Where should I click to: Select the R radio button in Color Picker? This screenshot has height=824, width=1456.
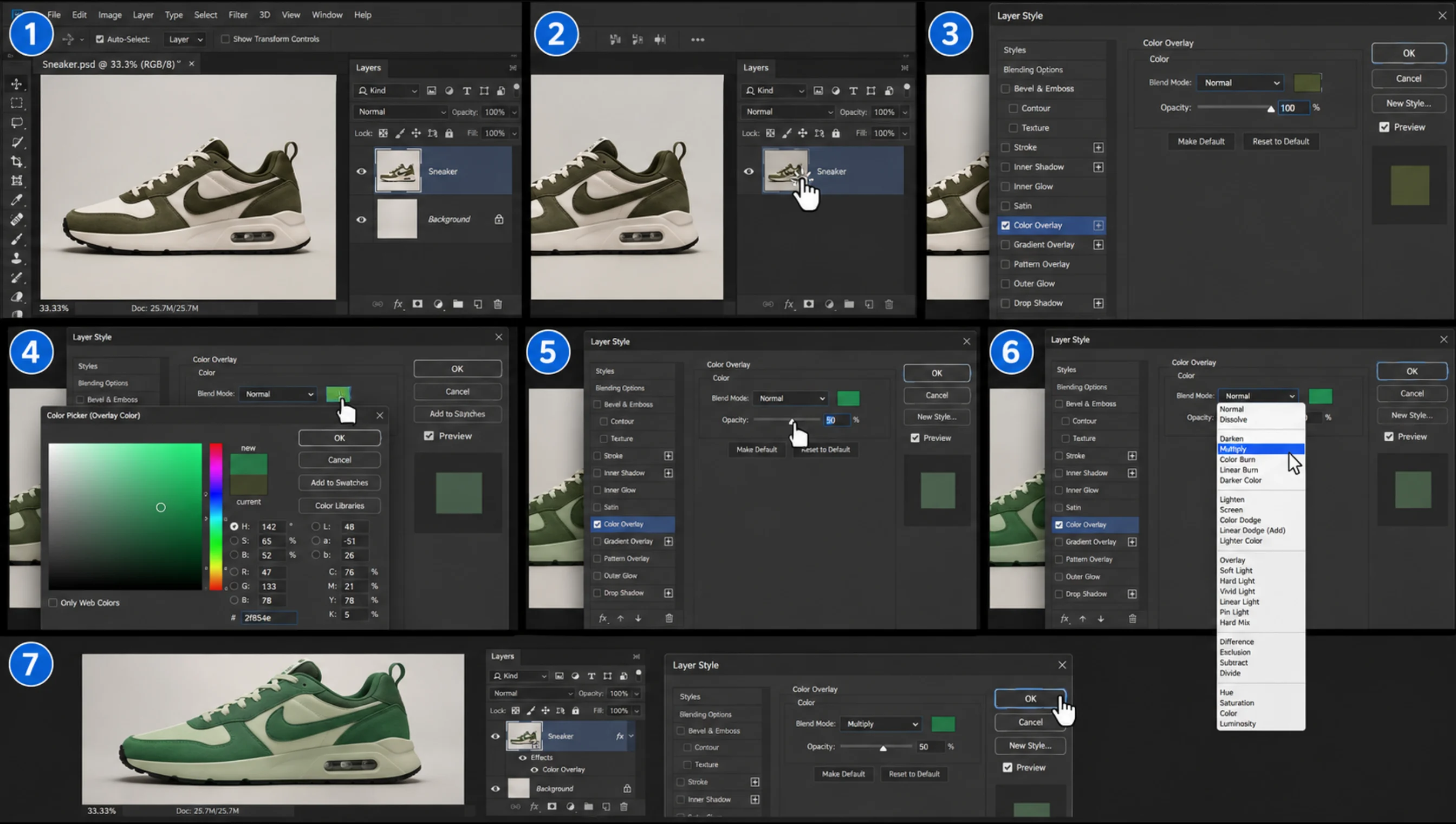(x=235, y=572)
